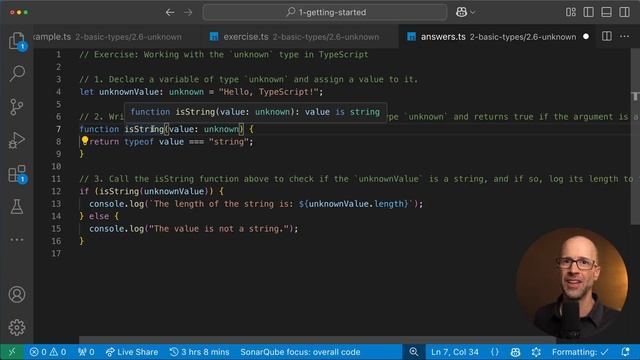Open the ports forwarded status item
The height and width of the screenshot is (360, 640).
point(86,352)
